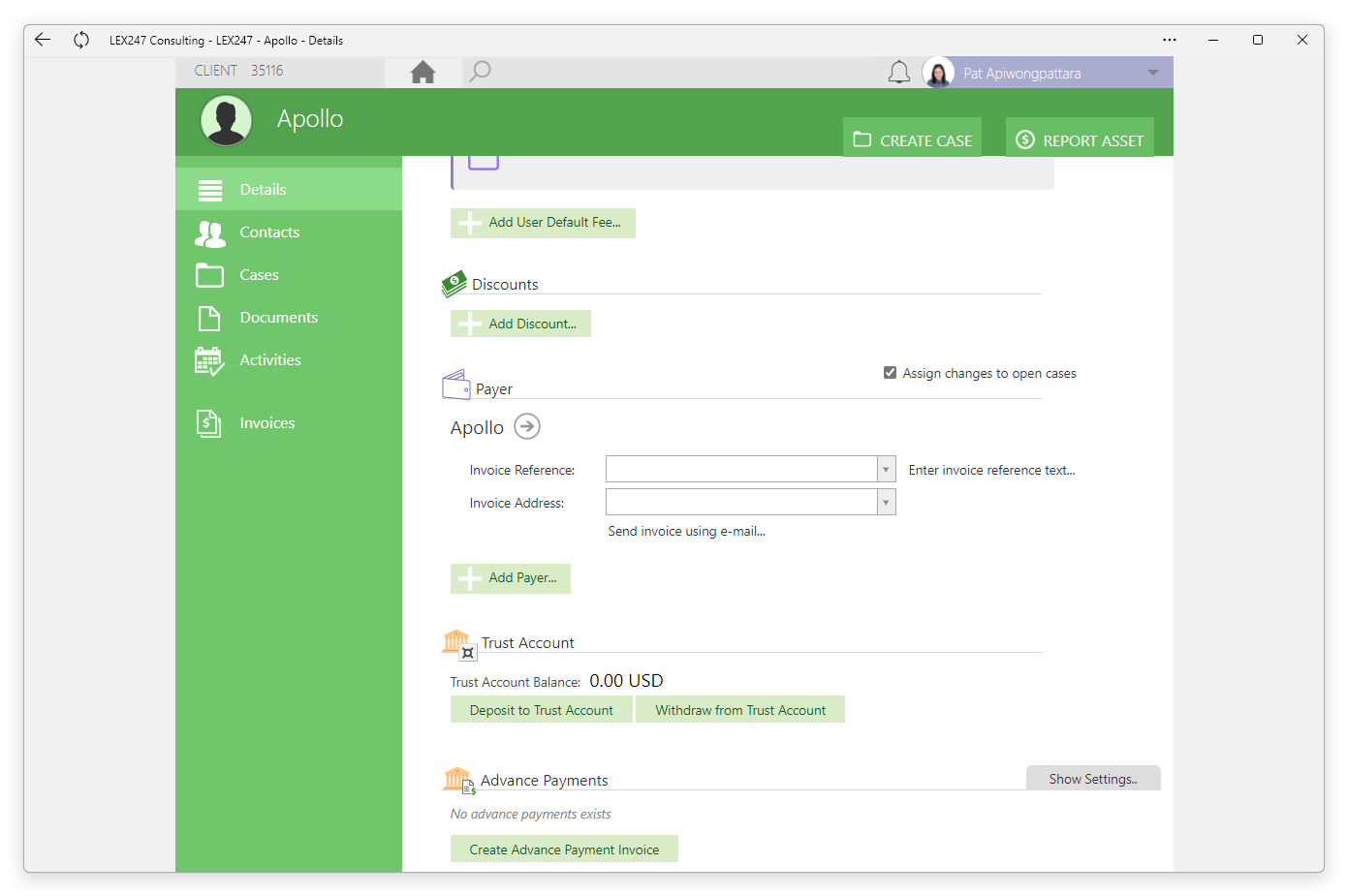This screenshot has width=1347, height=896.
Task: Click the Contacts people icon
Action: tap(210, 232)
